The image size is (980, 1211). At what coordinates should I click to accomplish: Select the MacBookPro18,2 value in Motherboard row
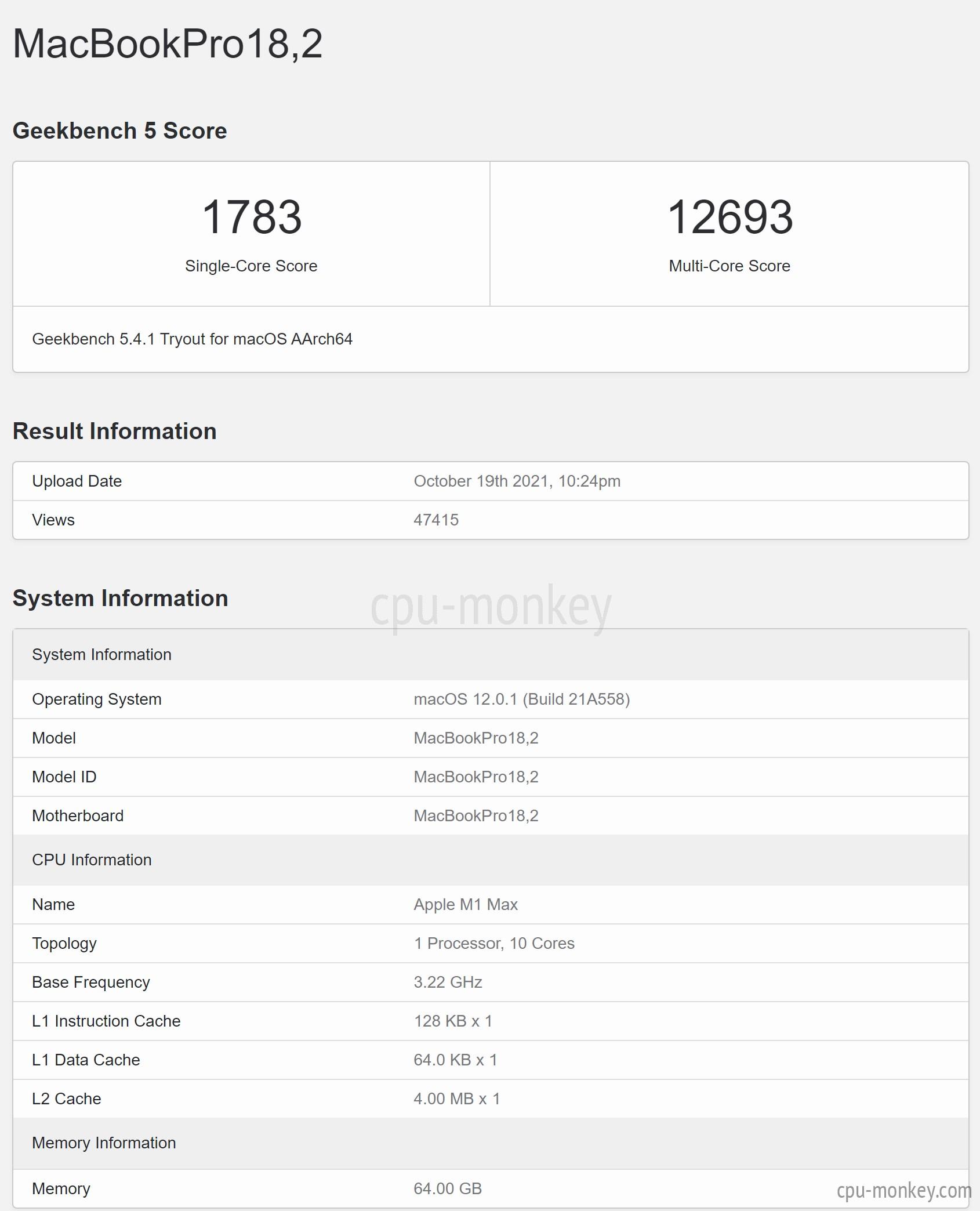(x=476, y=815)
